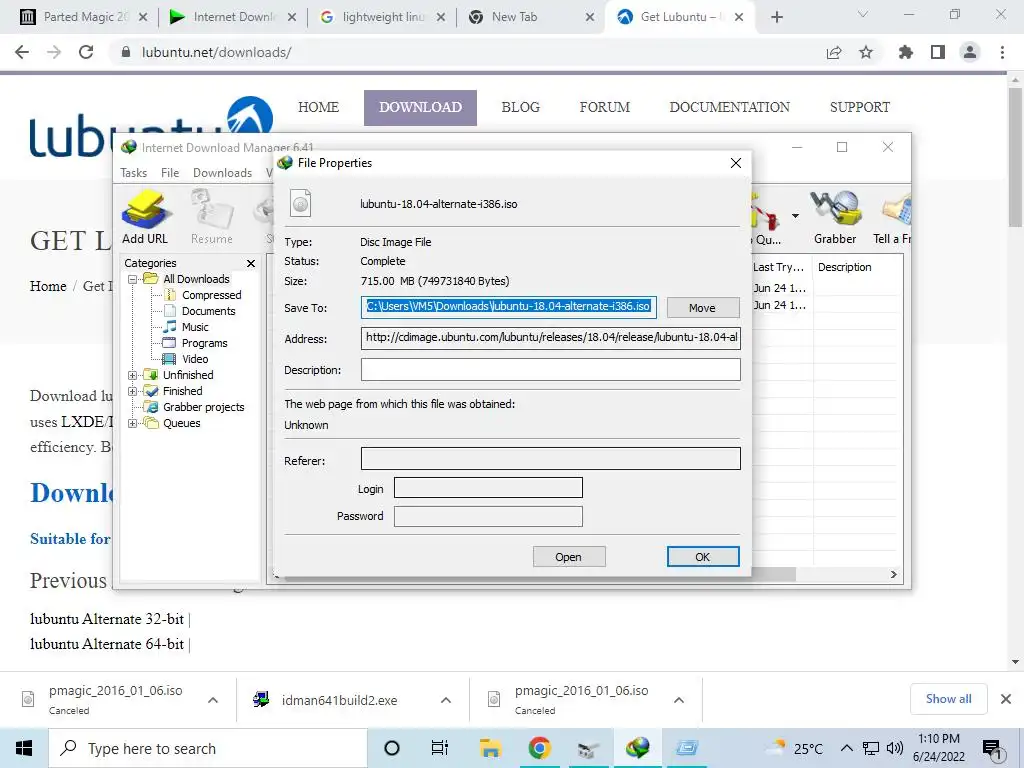Select the Unfinished category

pyautogui.click(x=188, y=375)
